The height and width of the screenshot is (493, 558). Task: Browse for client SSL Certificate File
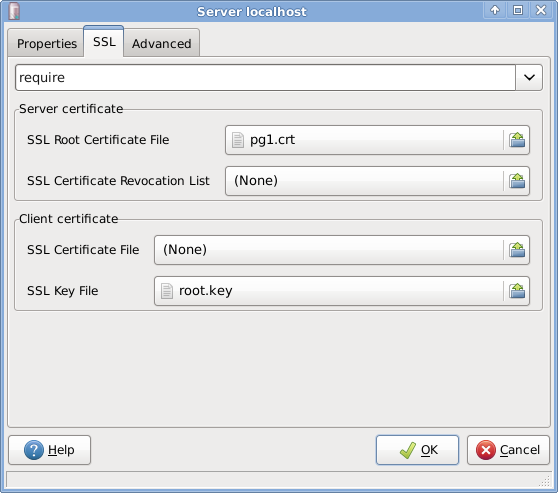tap(517, 250)
